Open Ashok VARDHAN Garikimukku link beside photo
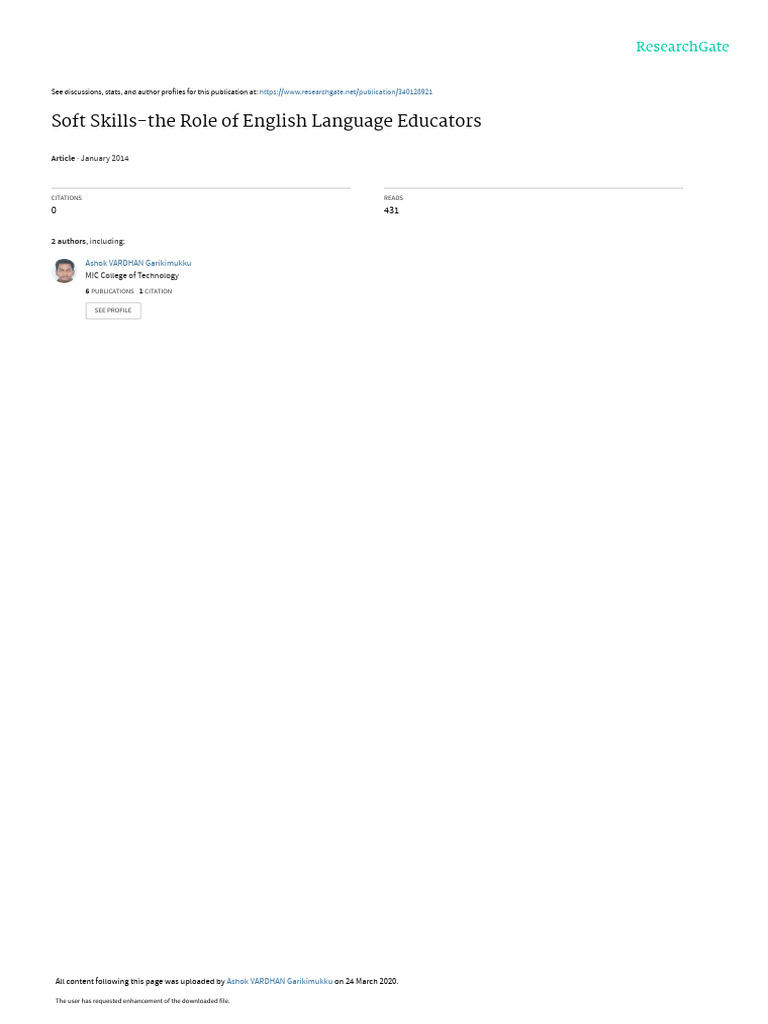Viewport: 768px width, 1024px height. (138, 263)
